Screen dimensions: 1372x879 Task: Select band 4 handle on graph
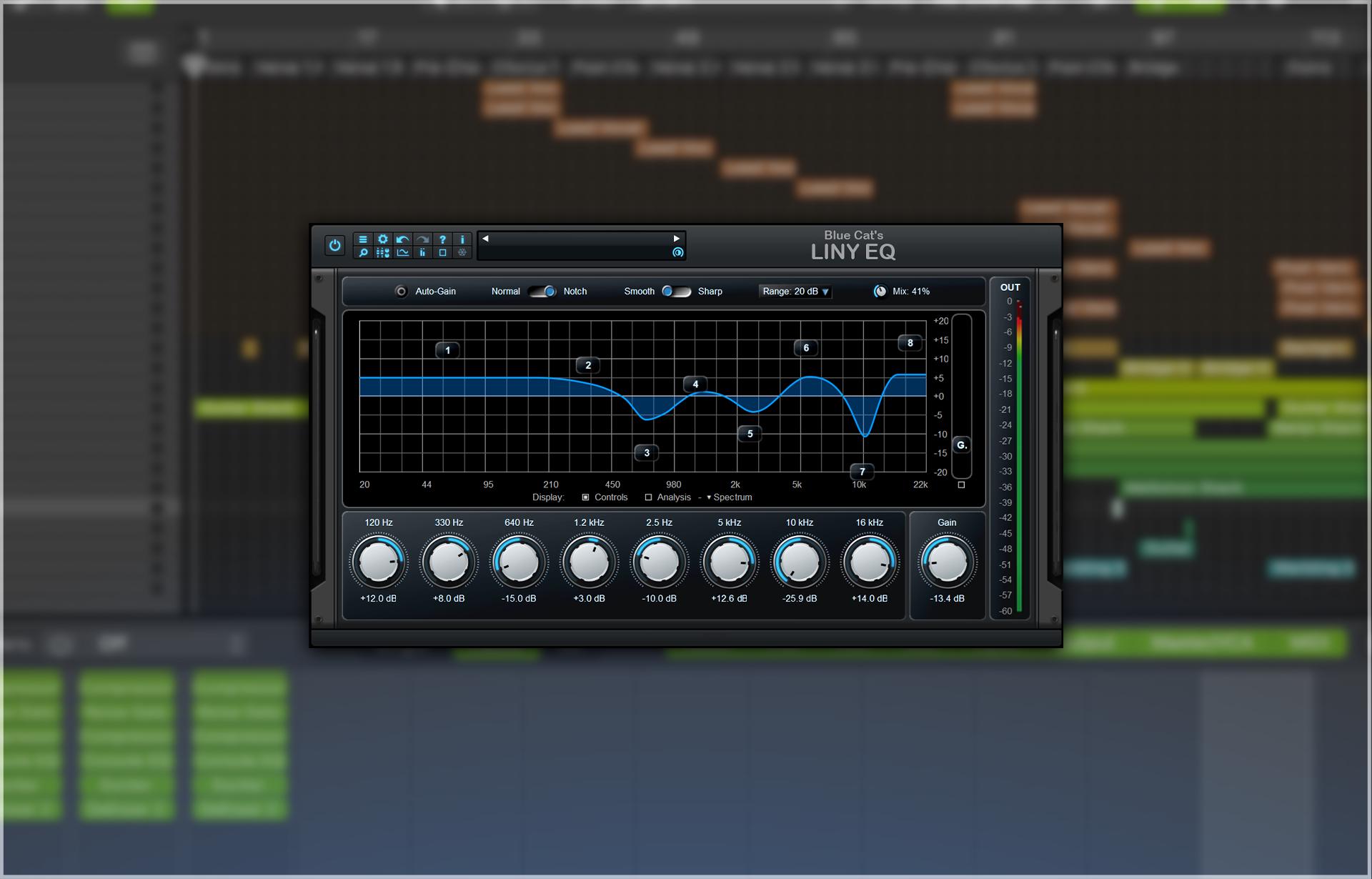695,384
